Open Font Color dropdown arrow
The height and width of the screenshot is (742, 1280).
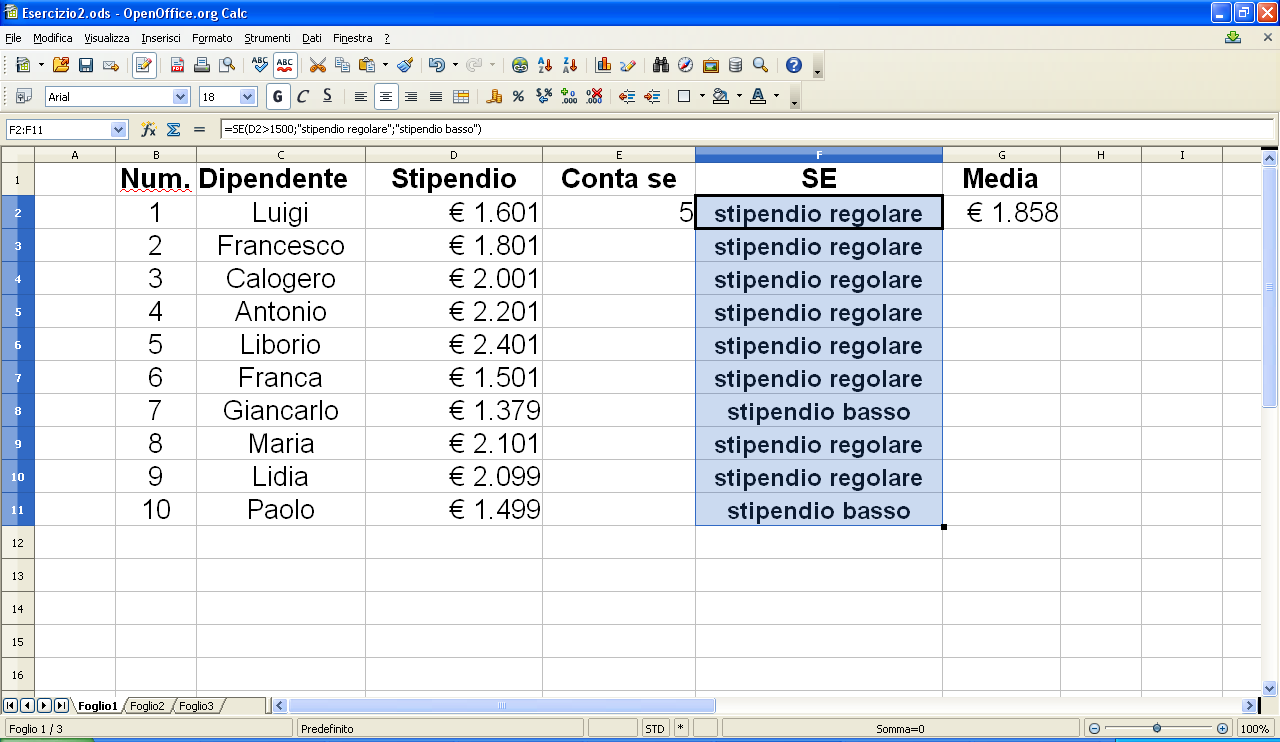(x=776, y=96)
